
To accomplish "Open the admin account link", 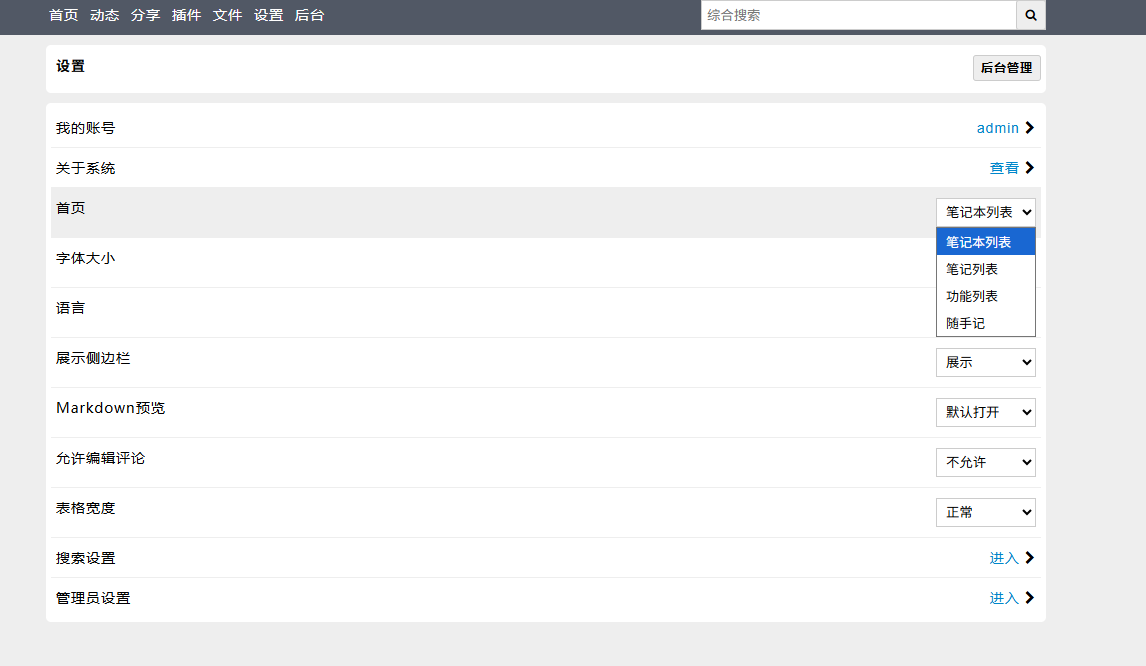I will [x=998, y=128].
